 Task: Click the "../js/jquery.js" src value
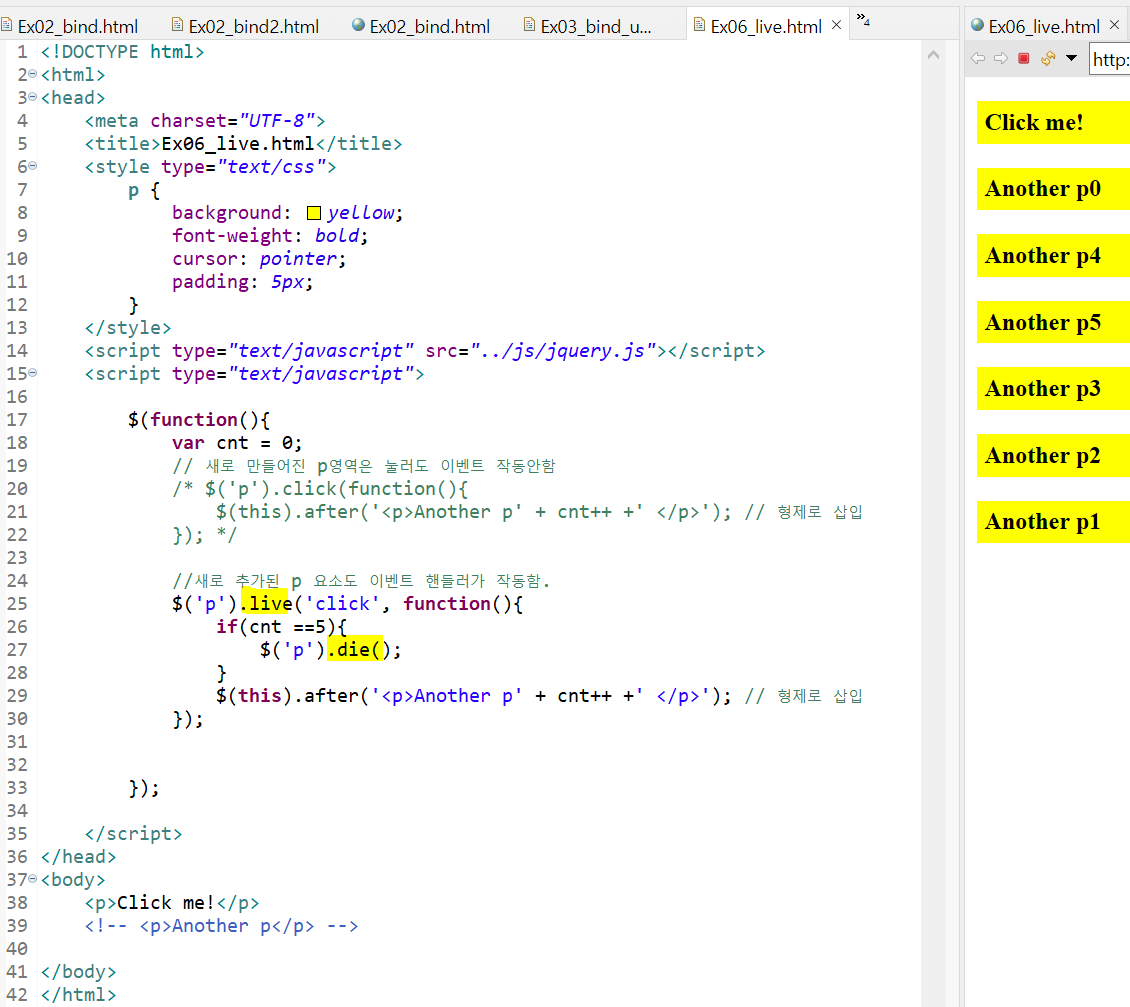(x=563, y=350)
